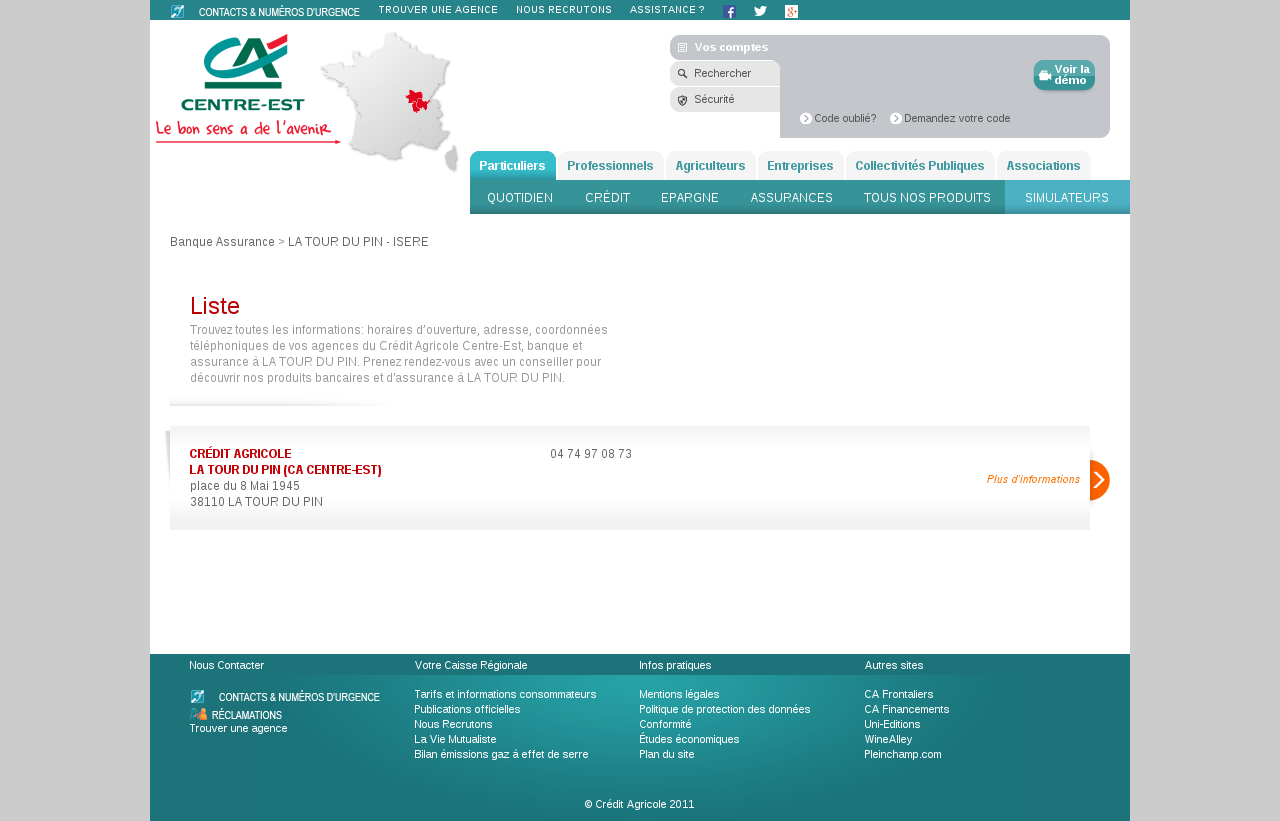
Task: Select the Particuliers tab
Action: pyautogui.click(x=512, y=166)
